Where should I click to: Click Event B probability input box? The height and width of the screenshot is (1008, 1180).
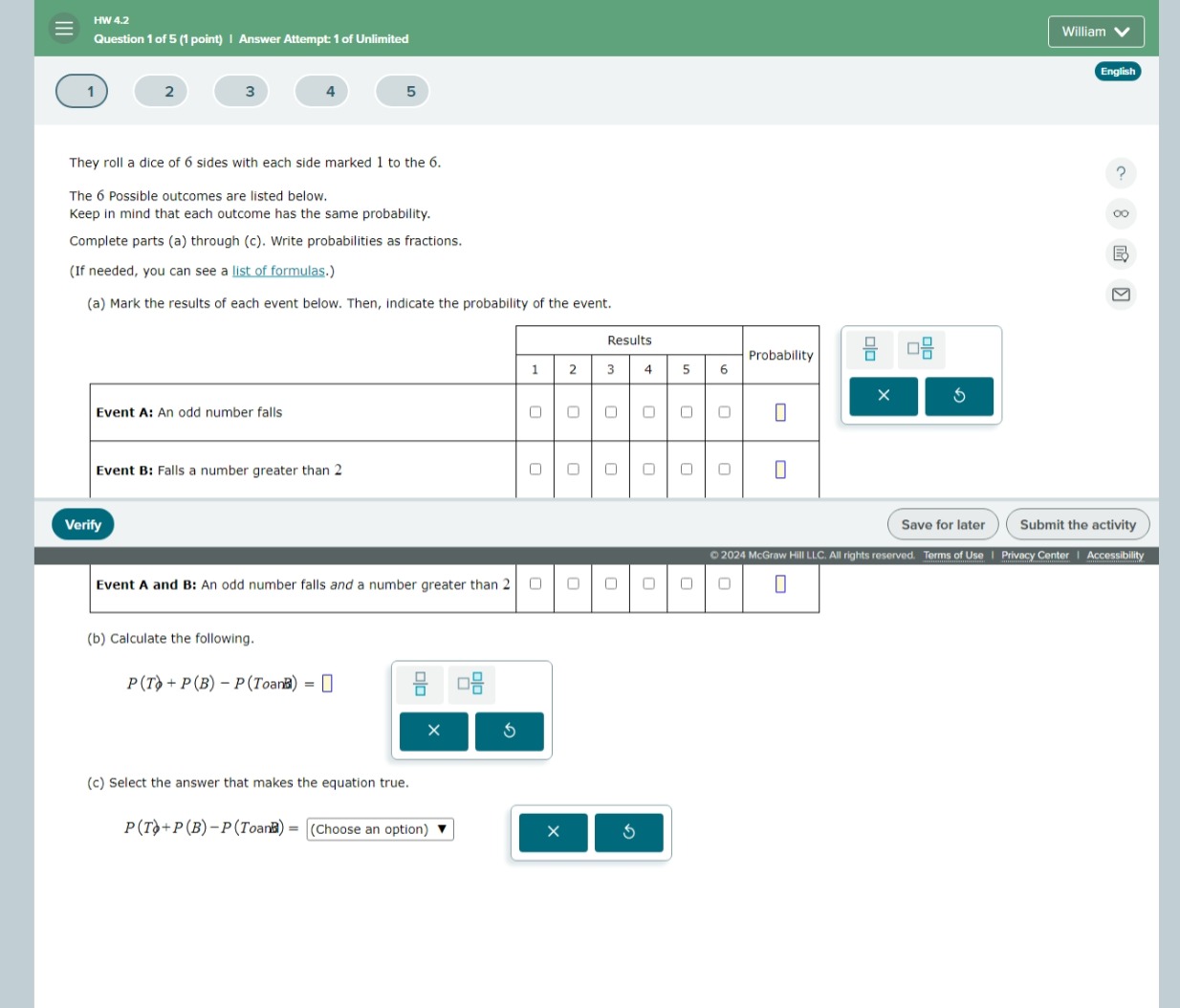point(780,470)
